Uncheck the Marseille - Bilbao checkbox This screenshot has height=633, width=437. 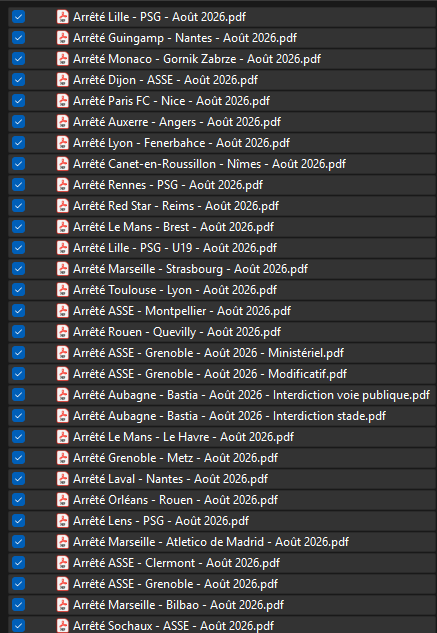(x=18, y=604)
